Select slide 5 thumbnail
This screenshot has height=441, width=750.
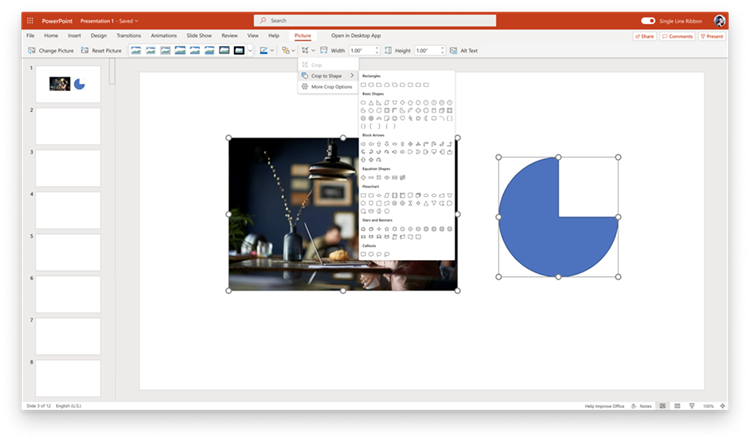(x=68, y=252)
